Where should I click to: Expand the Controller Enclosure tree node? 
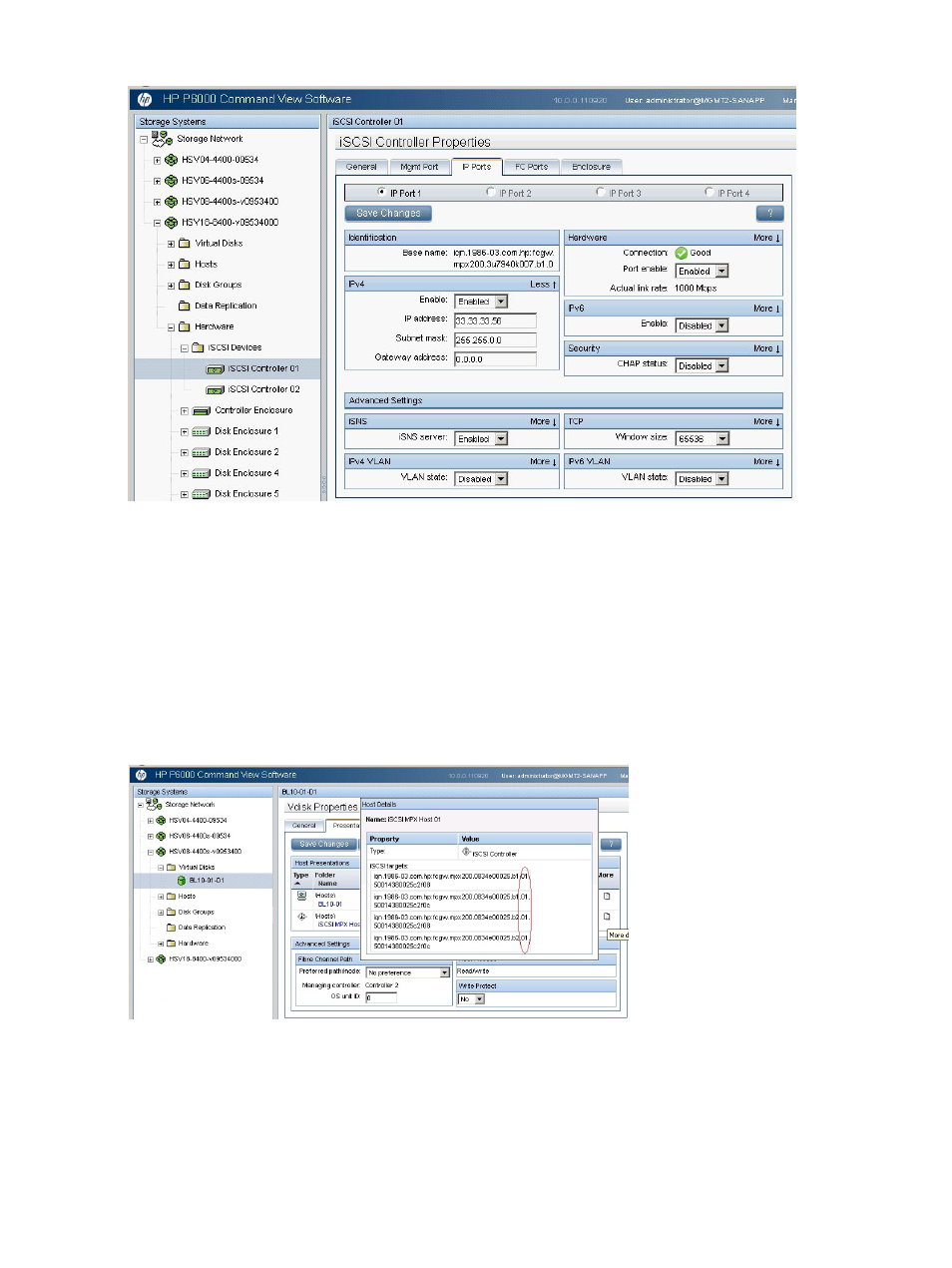[x=185, y=411]
